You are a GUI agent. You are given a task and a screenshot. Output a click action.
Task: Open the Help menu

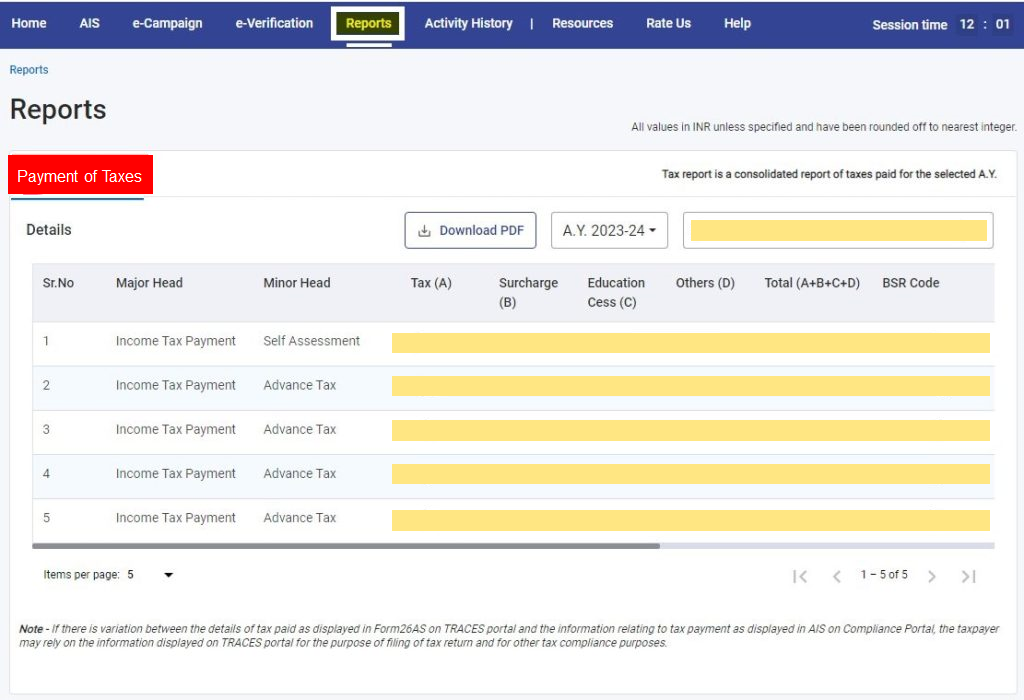(737, 23)
